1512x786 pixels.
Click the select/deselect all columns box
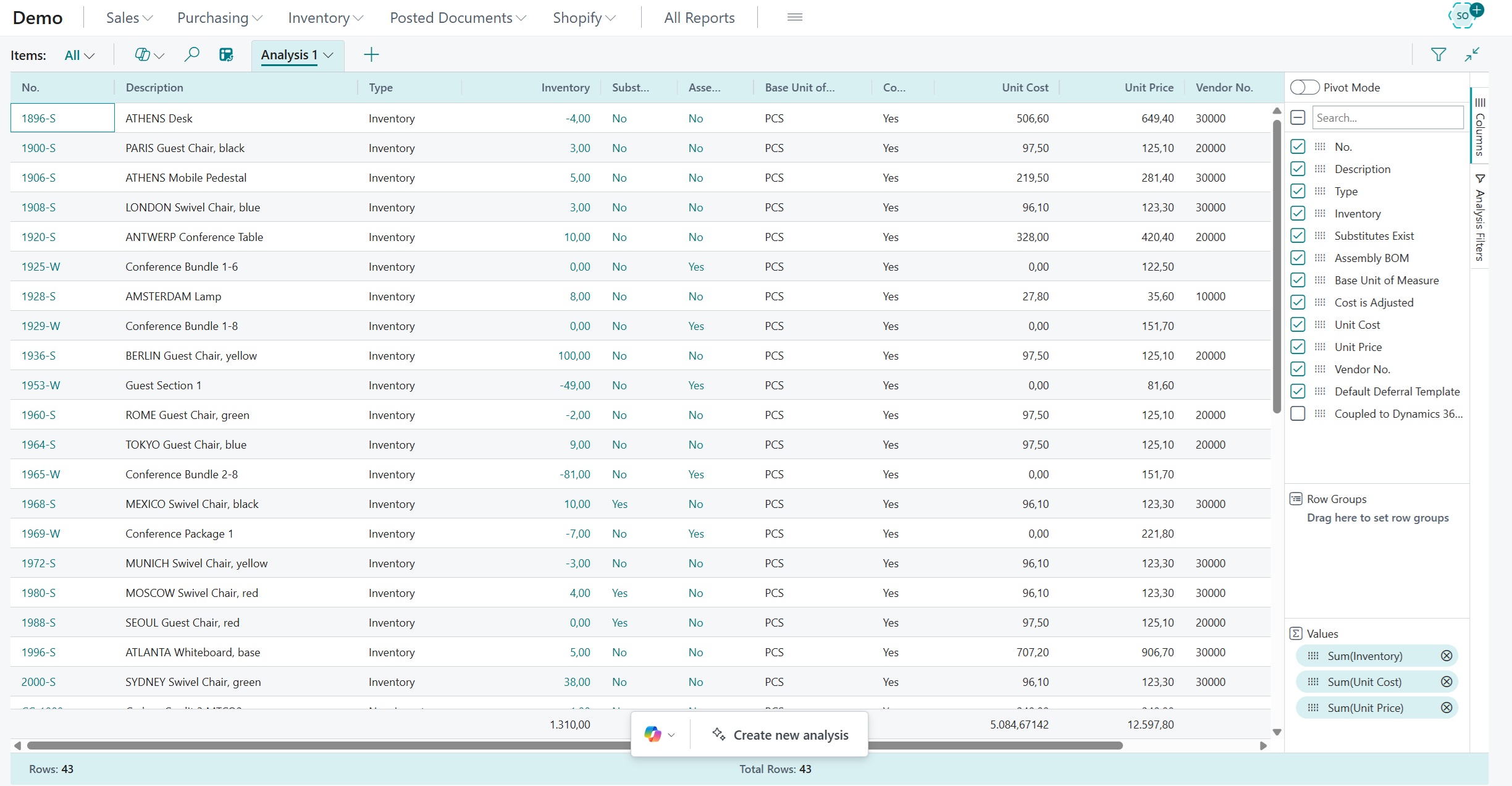1298,117
